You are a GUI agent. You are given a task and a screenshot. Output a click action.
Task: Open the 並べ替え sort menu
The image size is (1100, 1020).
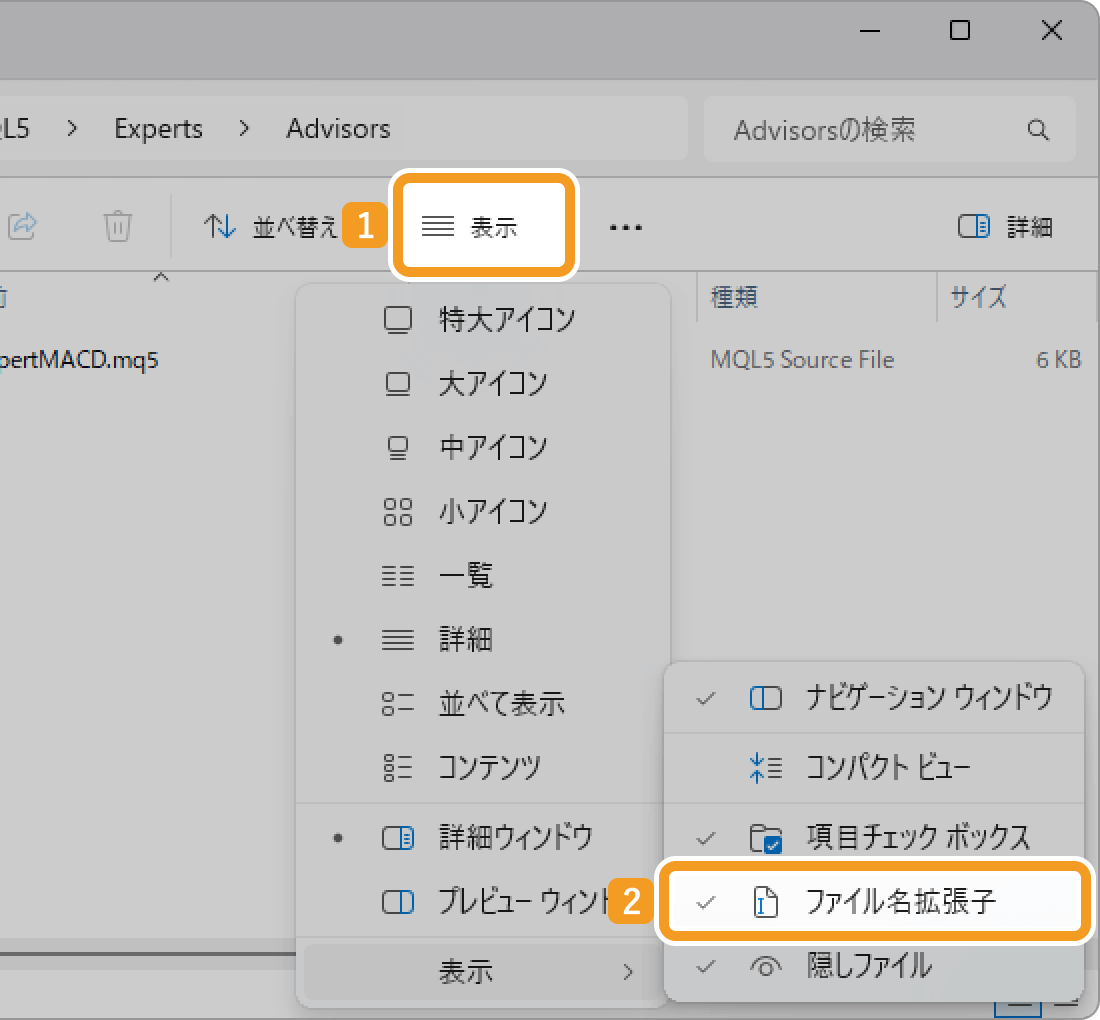point(271,227)
